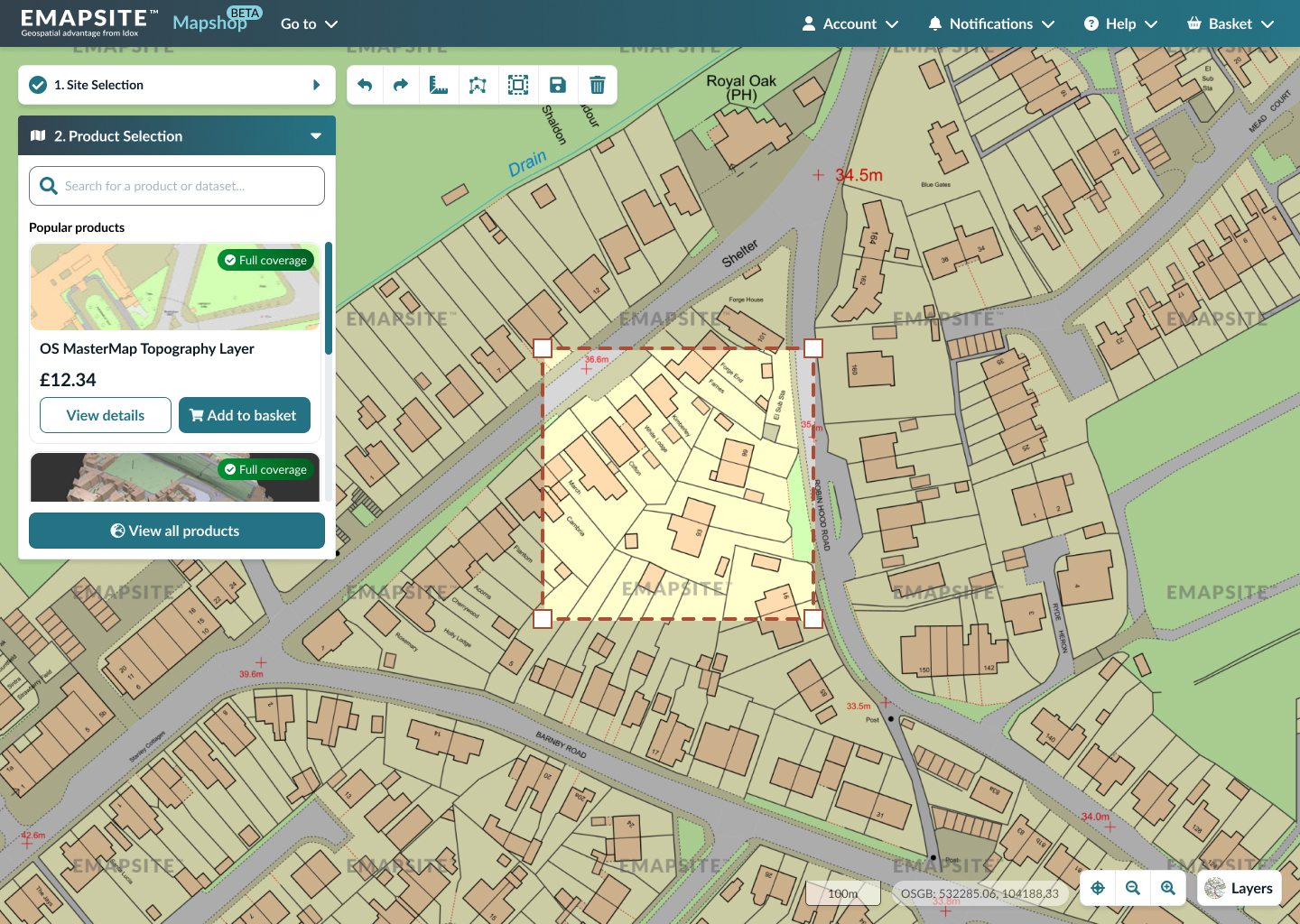The image size is (1300, 924).
Task: Zoom out the map with the minus magnifier
Action: coord(1133,888)
